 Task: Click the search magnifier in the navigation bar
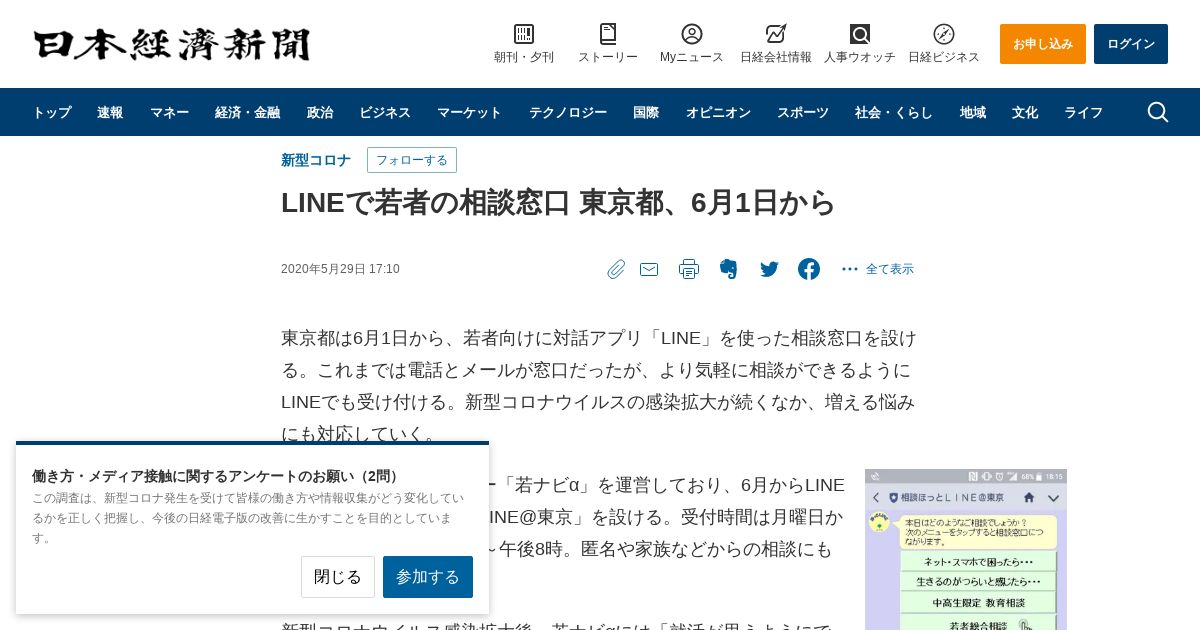(1158, 112)
